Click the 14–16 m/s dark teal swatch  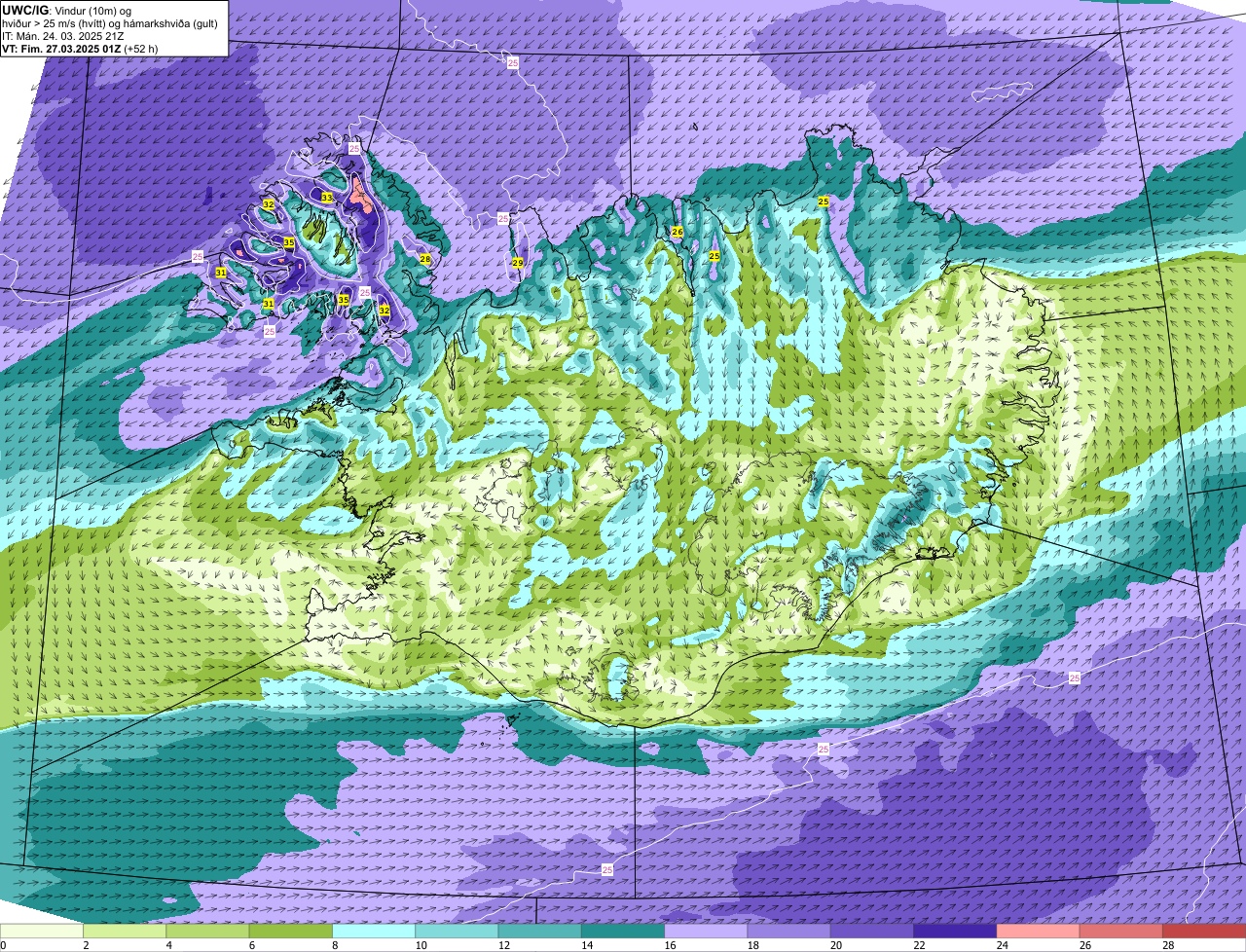pyautogui.click(x=623, y=932)
